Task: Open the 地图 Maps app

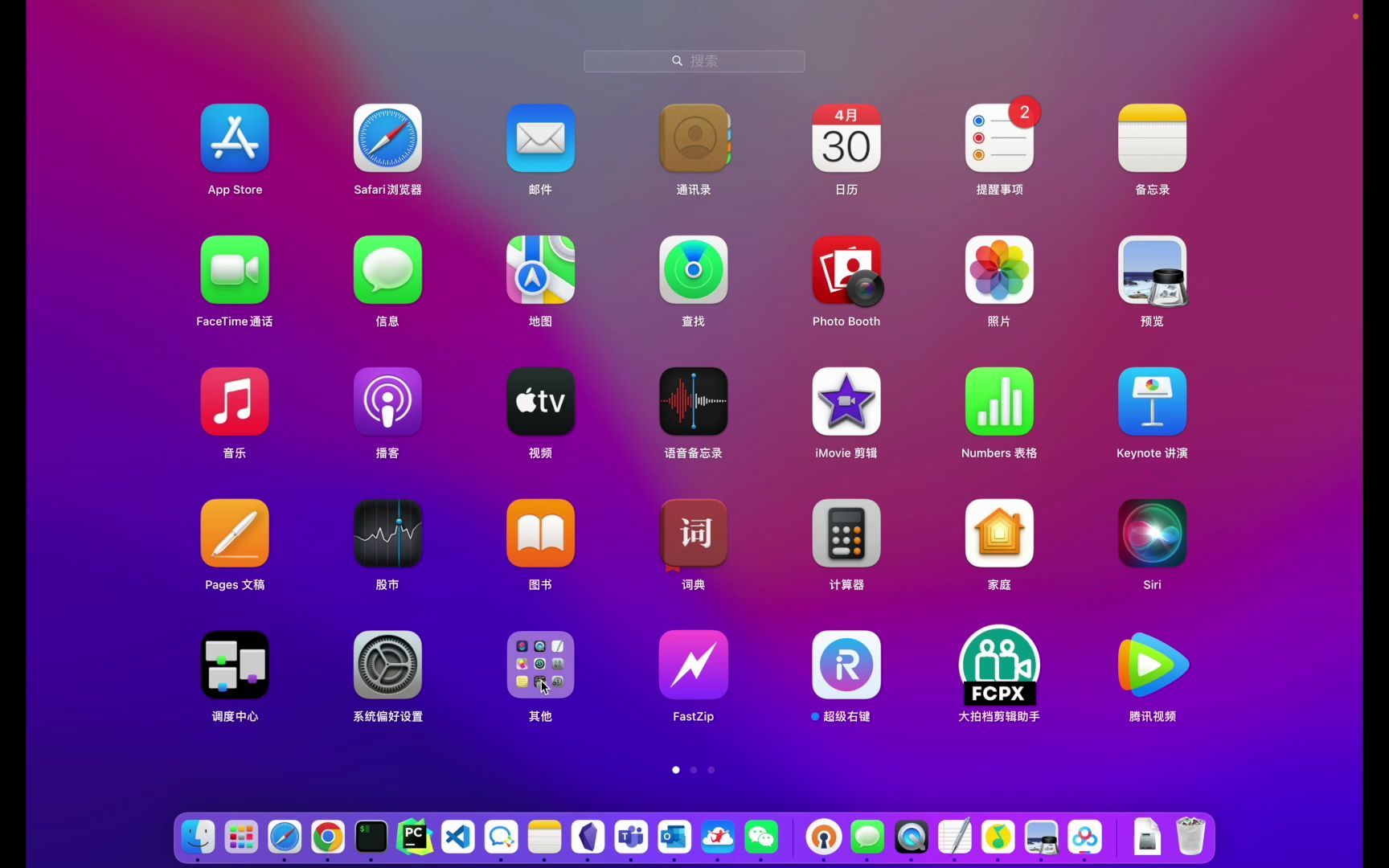Action: click(x=540, y=270)
